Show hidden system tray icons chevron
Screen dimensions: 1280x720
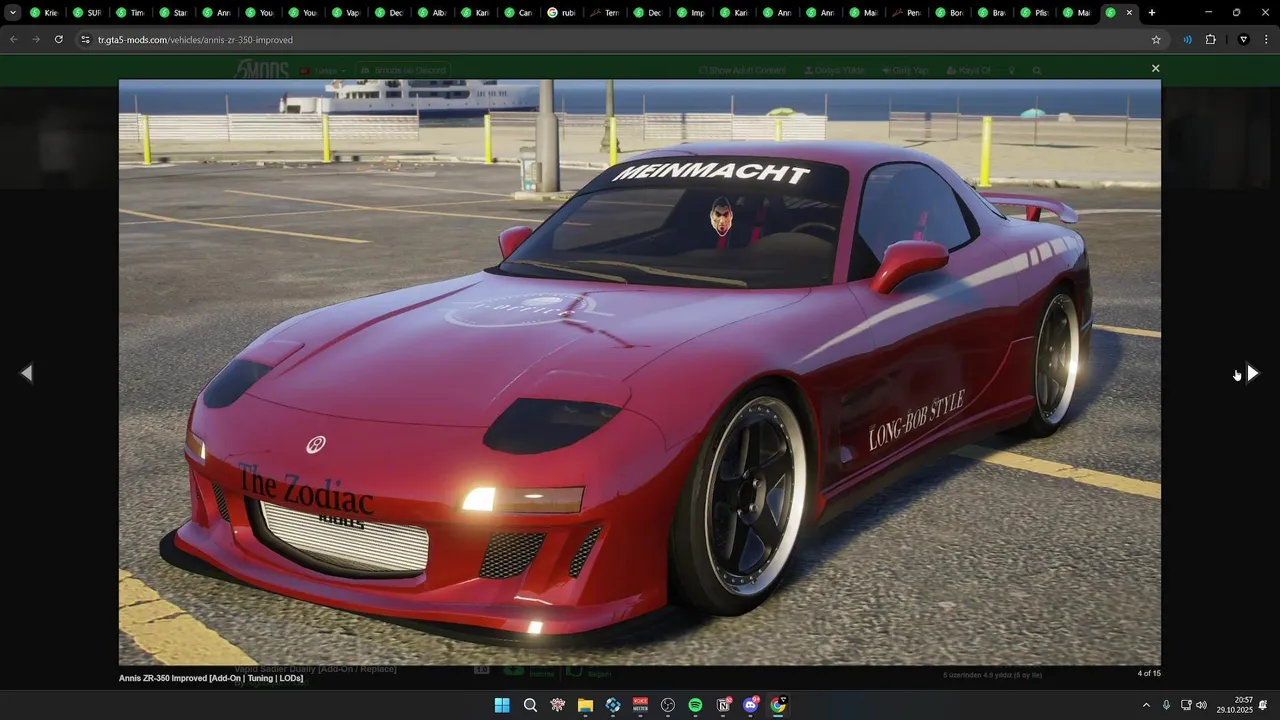[1146, 705]
